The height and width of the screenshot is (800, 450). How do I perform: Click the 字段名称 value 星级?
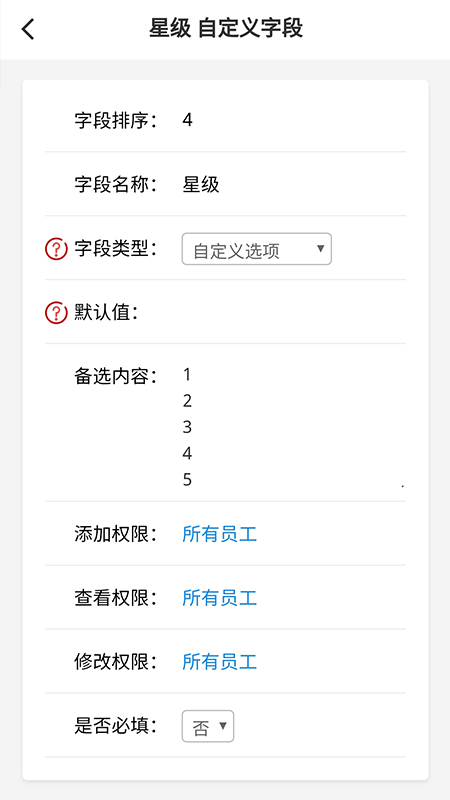tap(201, 185)
